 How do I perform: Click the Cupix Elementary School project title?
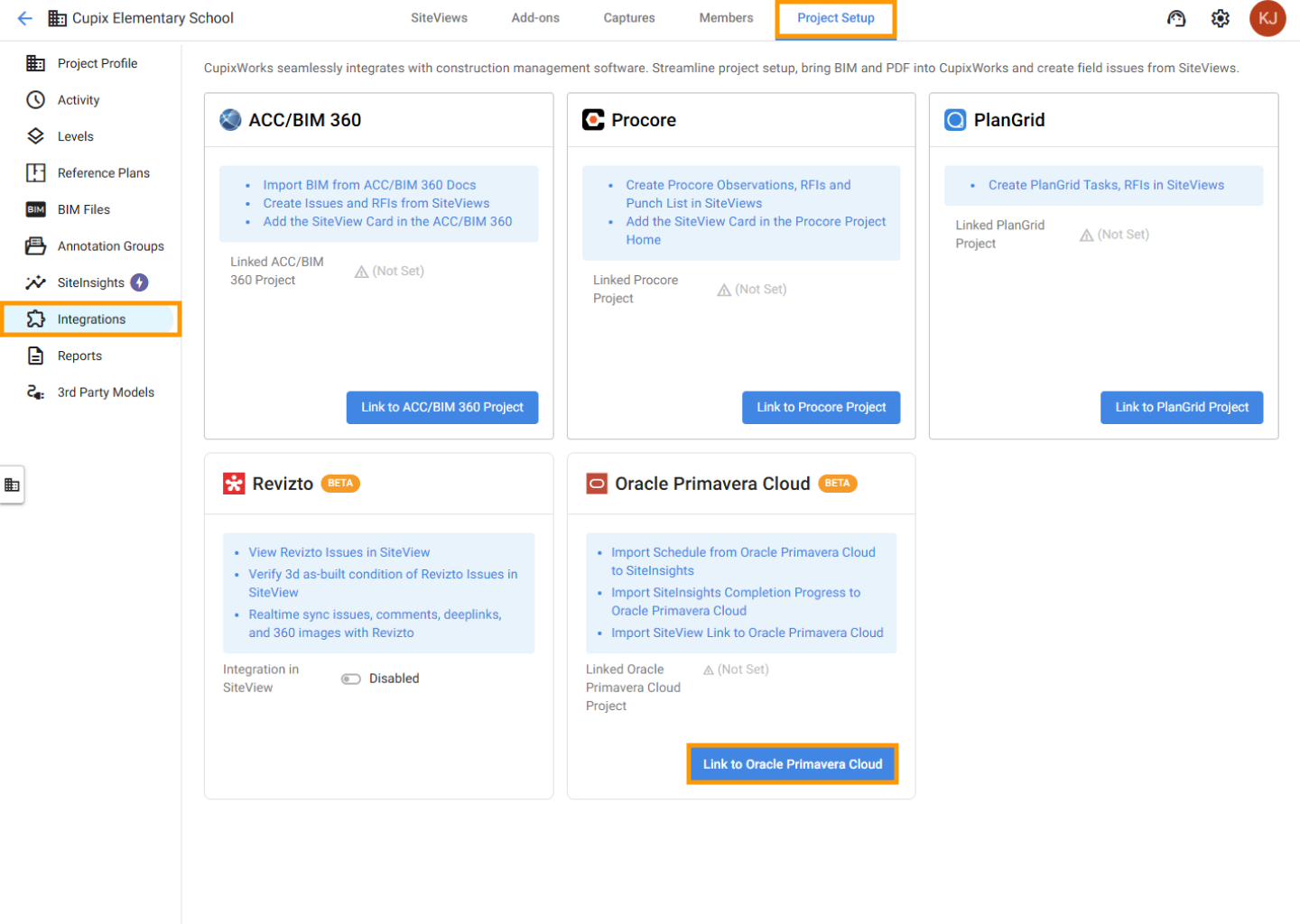click(x=153, y=18)
